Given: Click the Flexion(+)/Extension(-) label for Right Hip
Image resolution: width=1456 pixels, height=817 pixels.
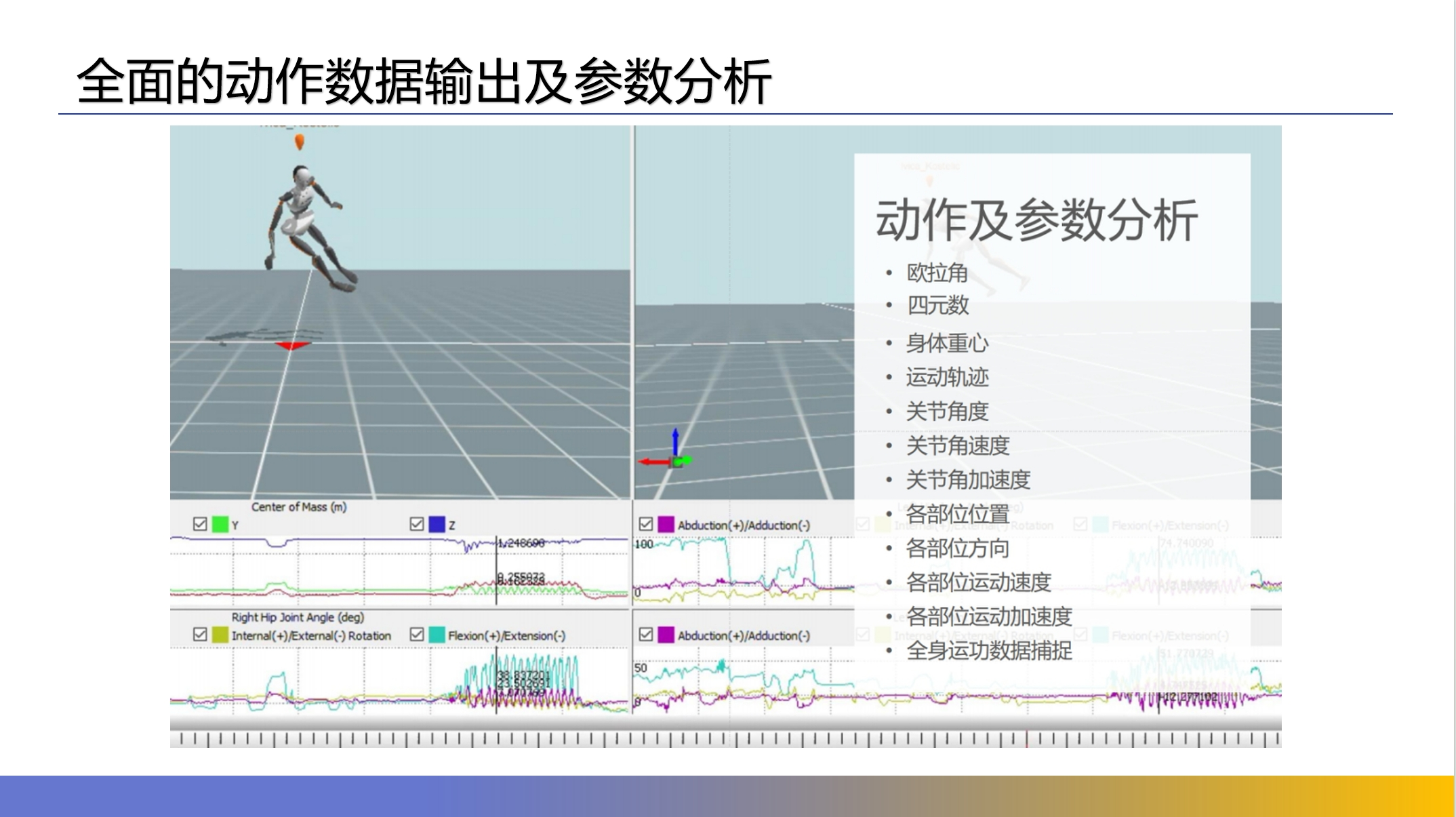Looking at the screenshot, I should pyautogui.click(x=506, y=635).
